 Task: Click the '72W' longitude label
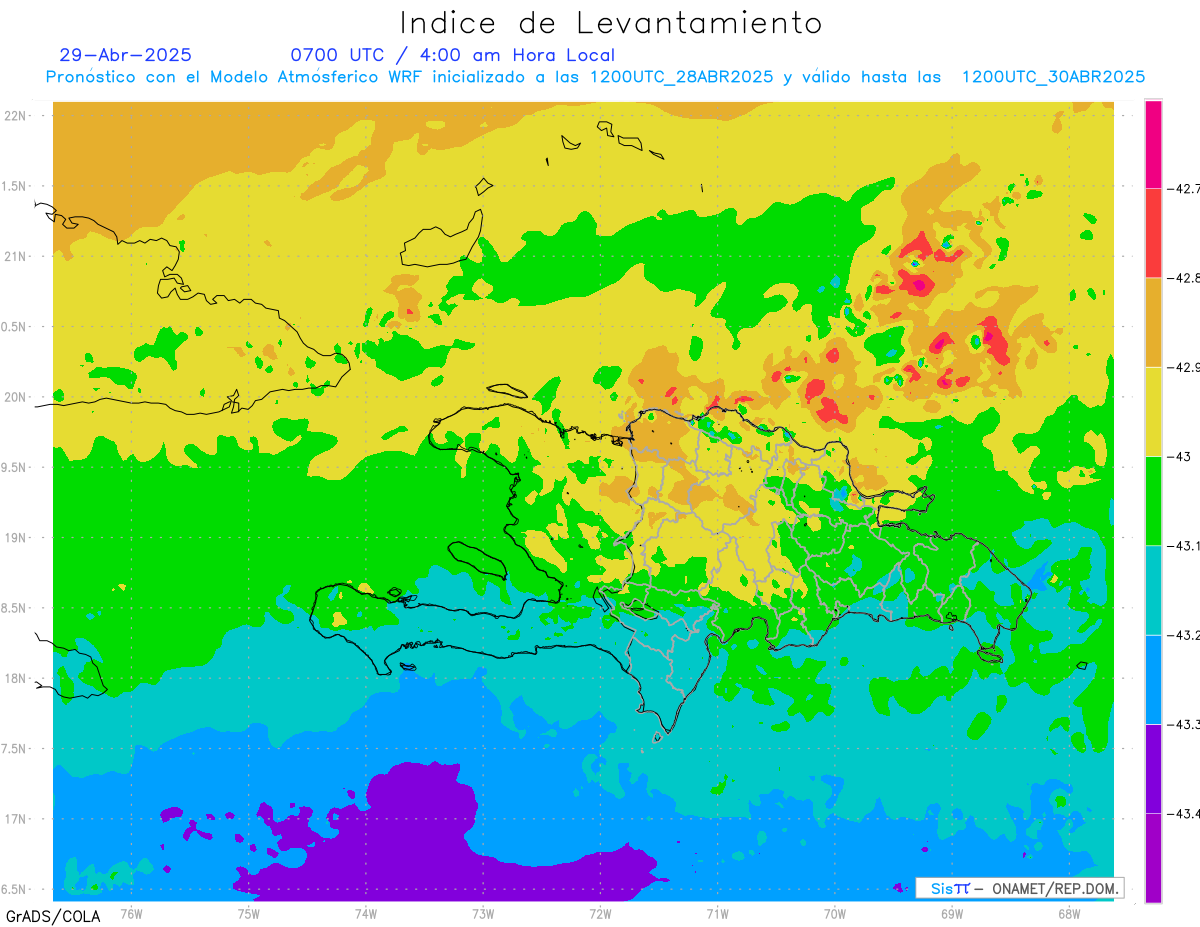(x=600, y=913)
